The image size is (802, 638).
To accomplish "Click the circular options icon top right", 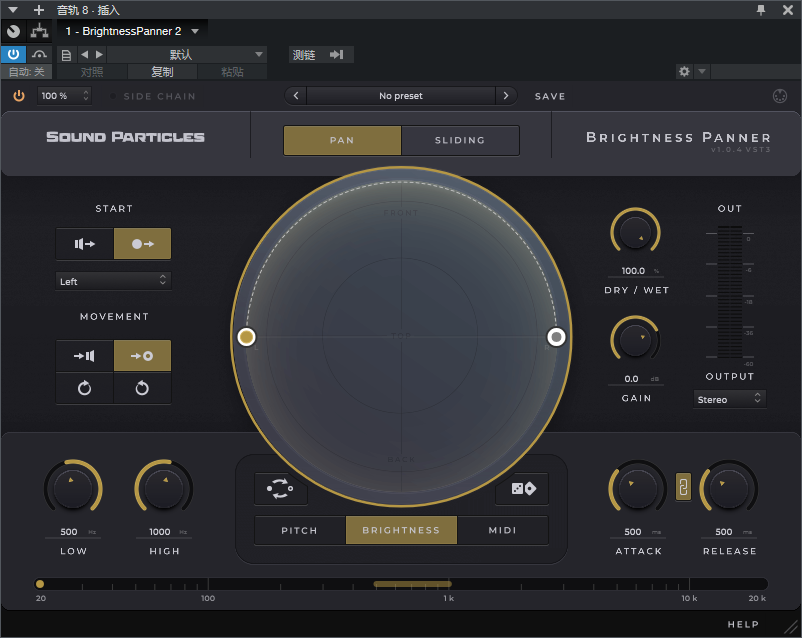I will click(779, 96).
